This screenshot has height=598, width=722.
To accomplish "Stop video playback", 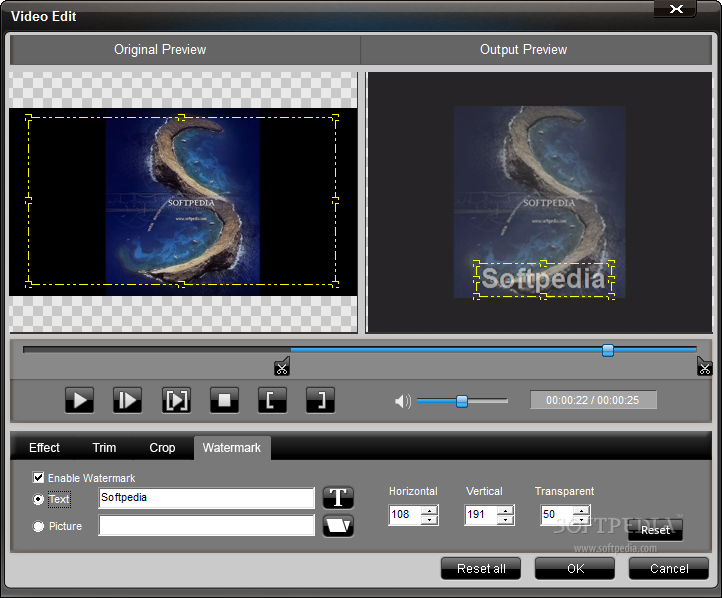I will pos(224,400).
